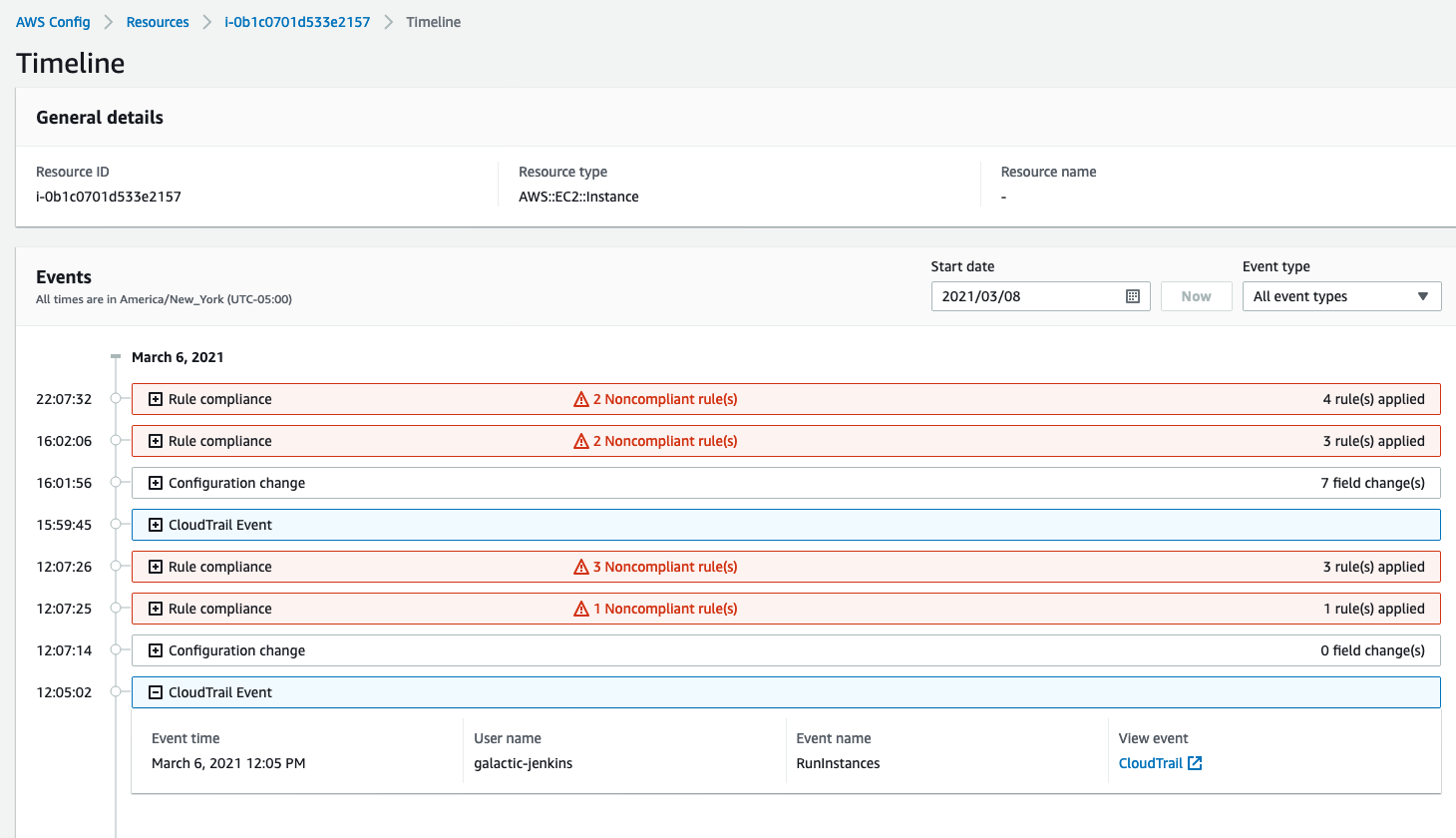Click '2 Noncompliant rule(s)' in 16:02:06 row

[x=665, y=441]
